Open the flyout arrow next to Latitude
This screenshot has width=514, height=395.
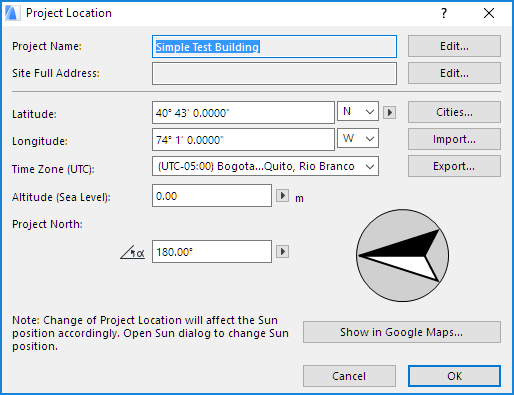389,113
